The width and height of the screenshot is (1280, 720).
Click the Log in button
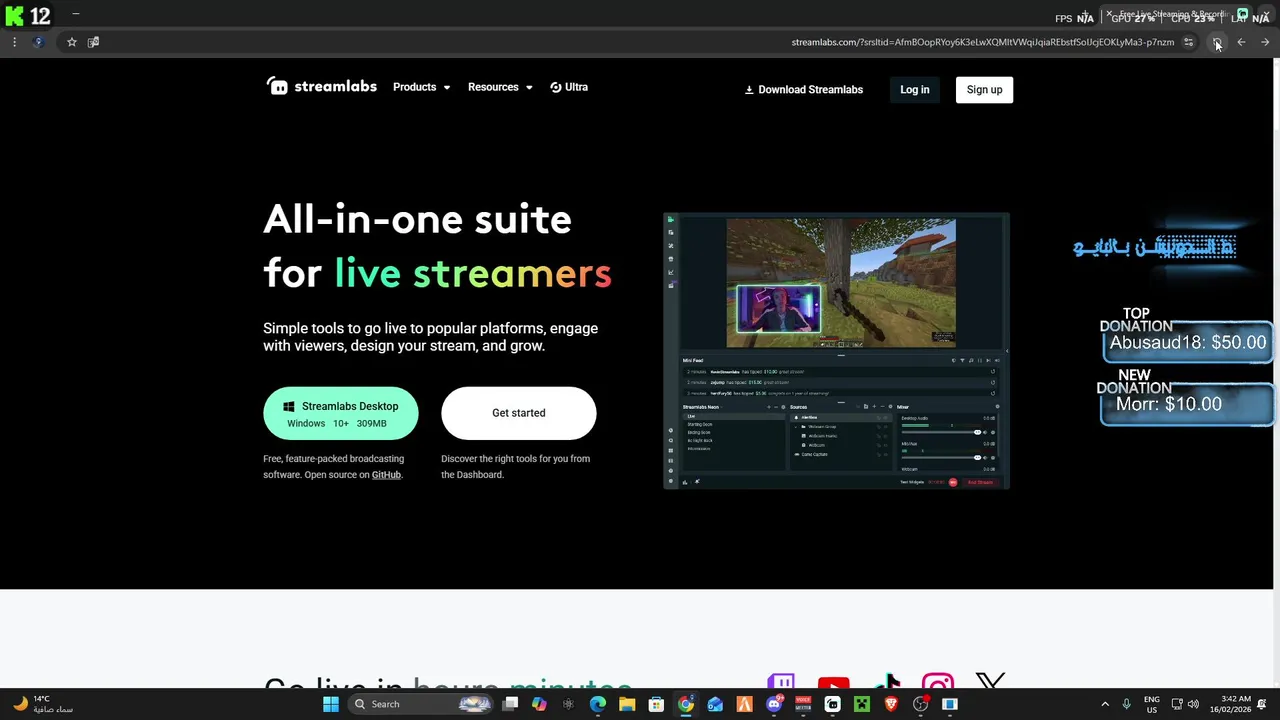[x=915, y=90]
